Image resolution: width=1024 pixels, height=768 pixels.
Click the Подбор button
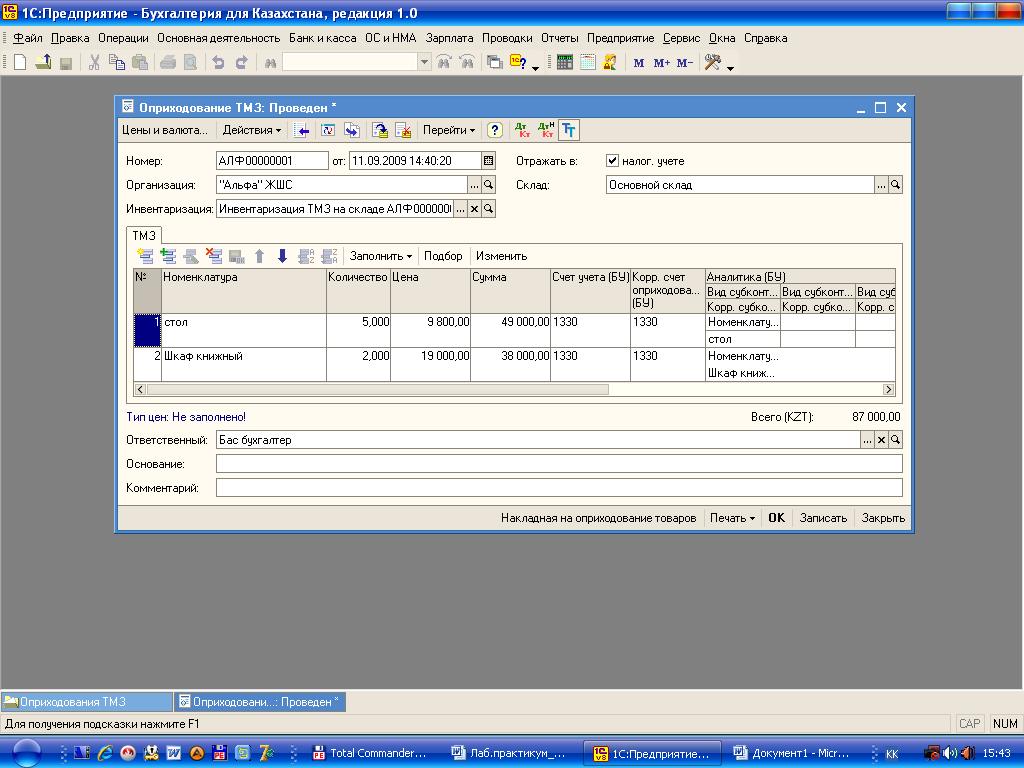click(x=443, y=256)
